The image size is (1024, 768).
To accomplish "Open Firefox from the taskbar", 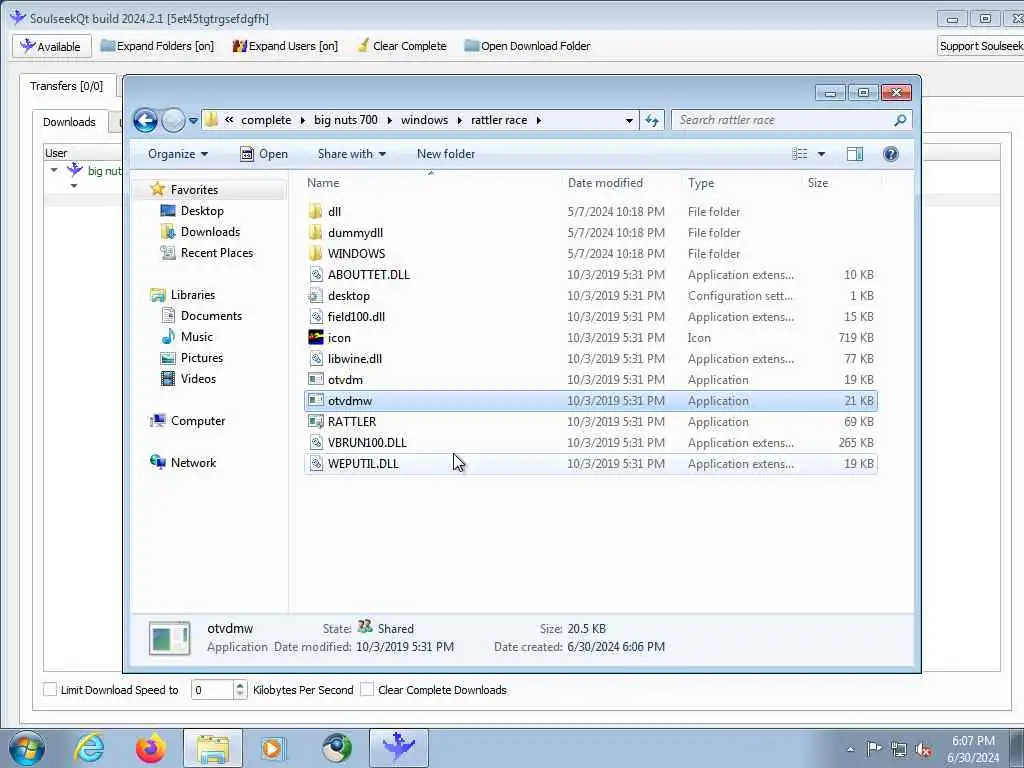I will pos(151,748).
